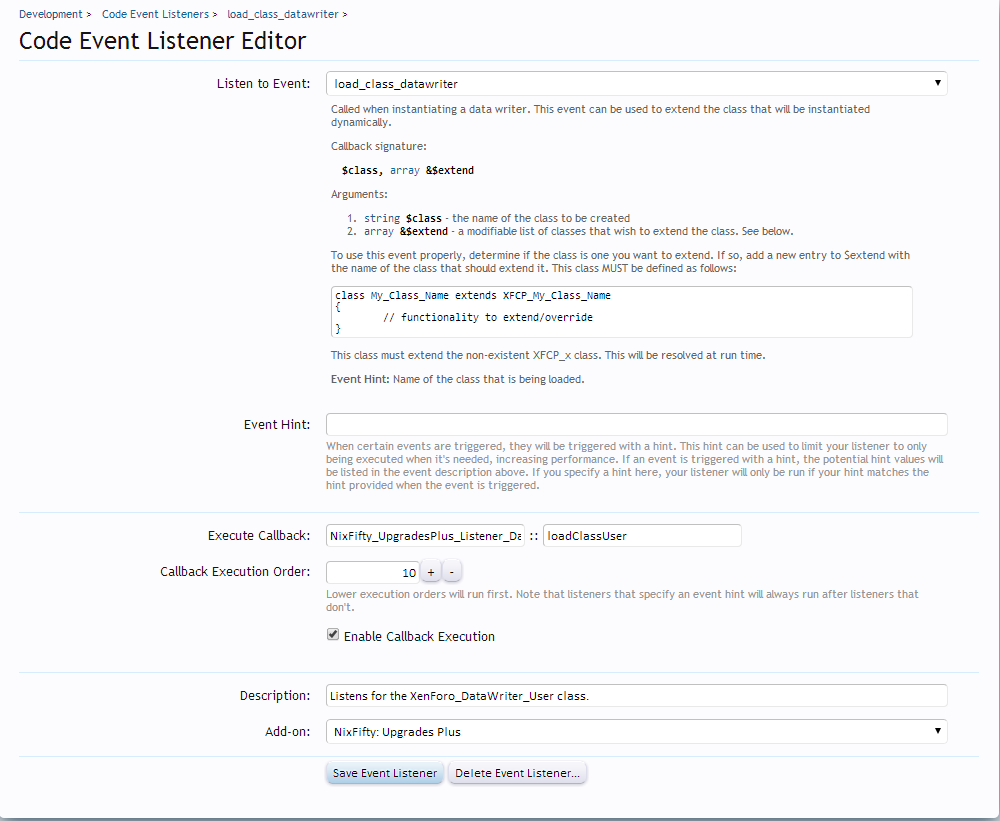Screen dimensions: 1000x821
Task: Increase callback execution order with plus button
Action: [430, 572]
